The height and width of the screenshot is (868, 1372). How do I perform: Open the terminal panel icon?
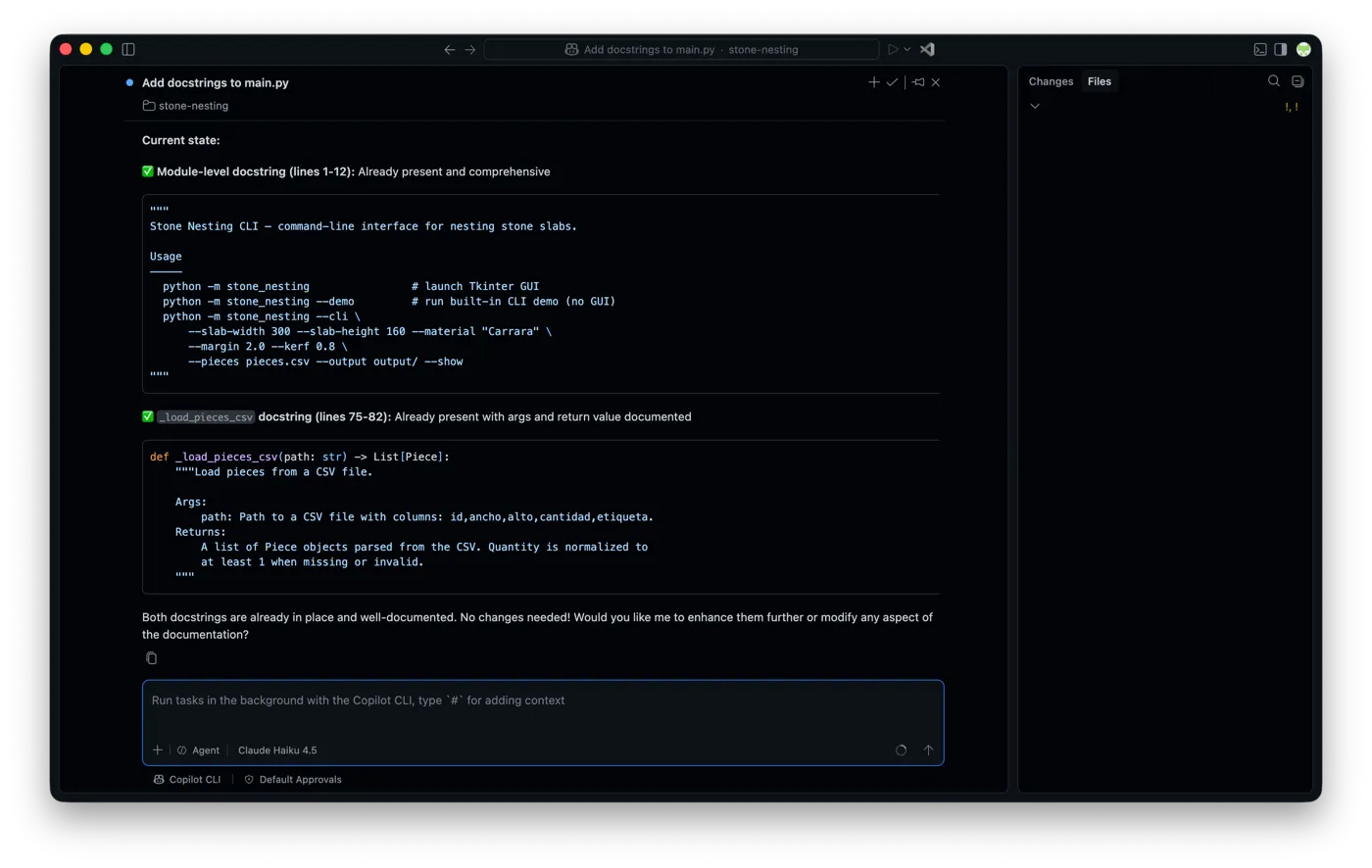click(1260, 49)
